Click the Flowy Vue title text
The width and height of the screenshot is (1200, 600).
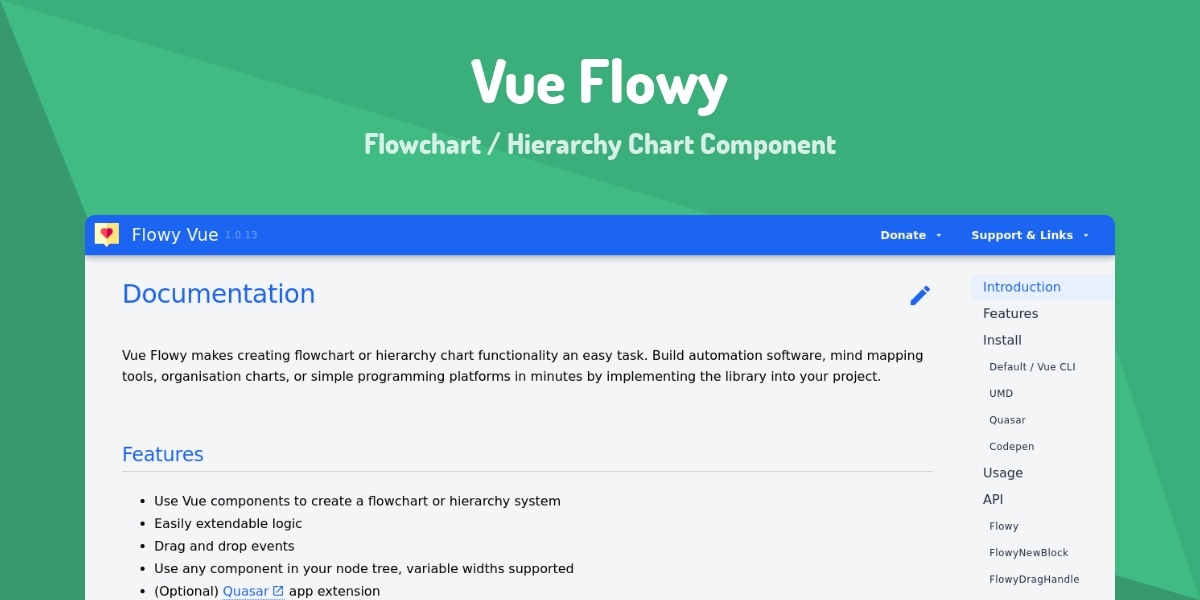175,235
